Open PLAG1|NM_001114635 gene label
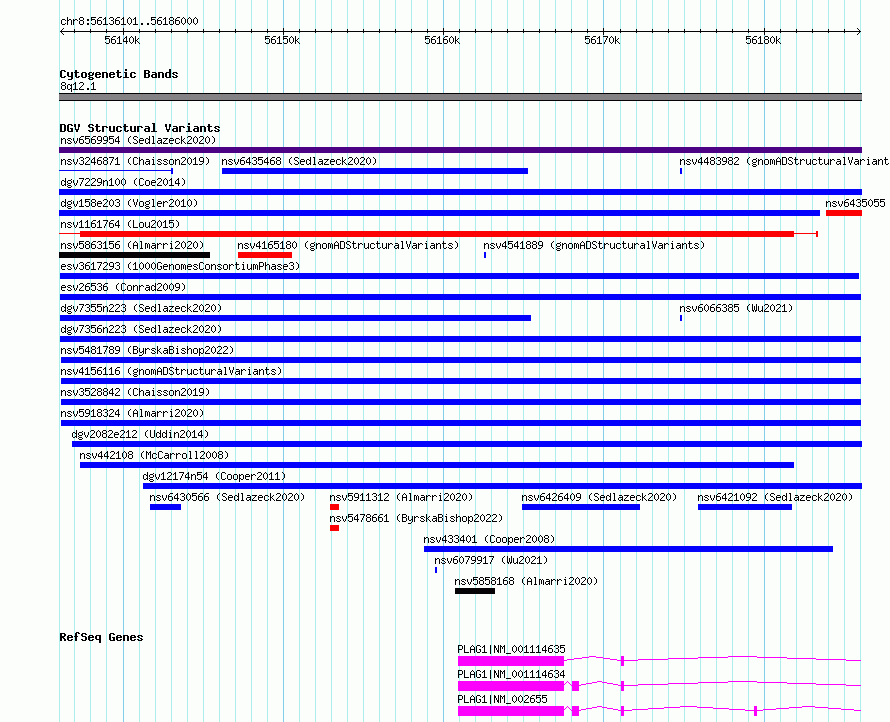Screen dimensions: 890x722 coord(511,649)
